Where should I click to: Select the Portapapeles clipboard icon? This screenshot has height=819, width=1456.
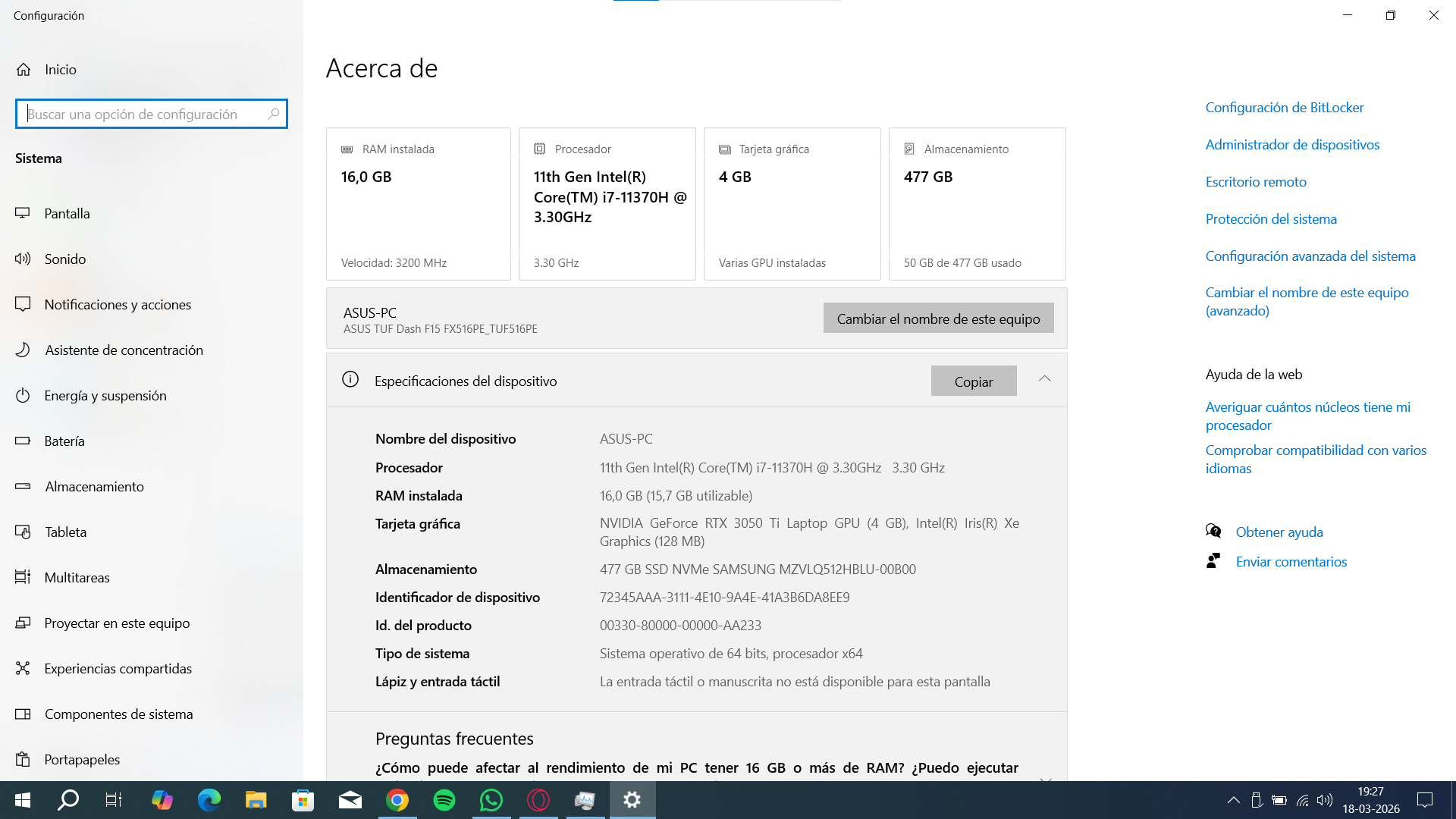[23, 759]
